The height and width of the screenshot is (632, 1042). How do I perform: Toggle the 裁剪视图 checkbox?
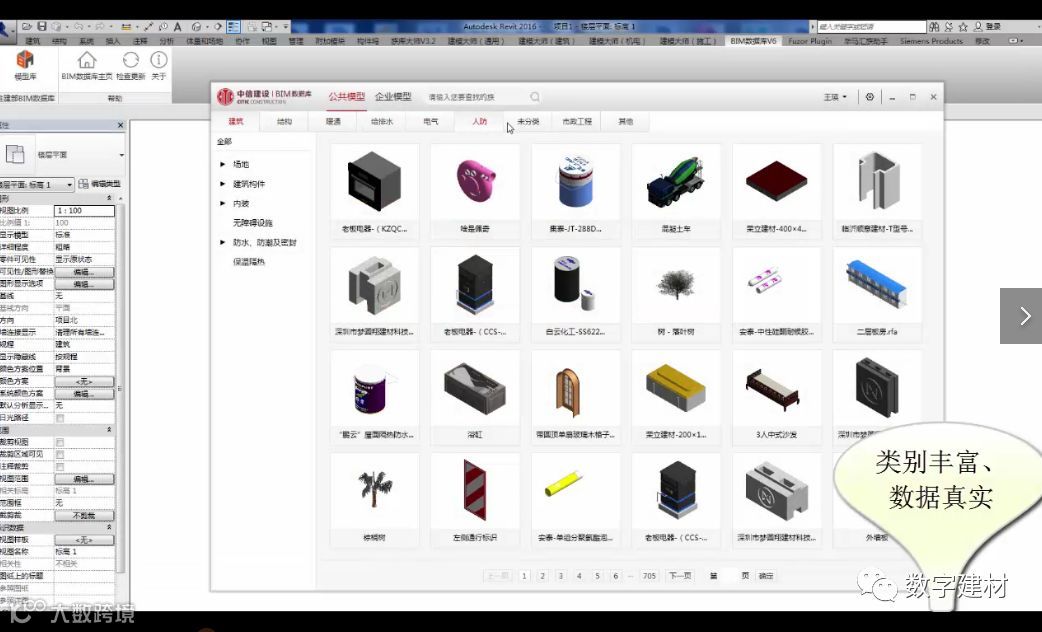pyautogui.click(x=60, y=443)
